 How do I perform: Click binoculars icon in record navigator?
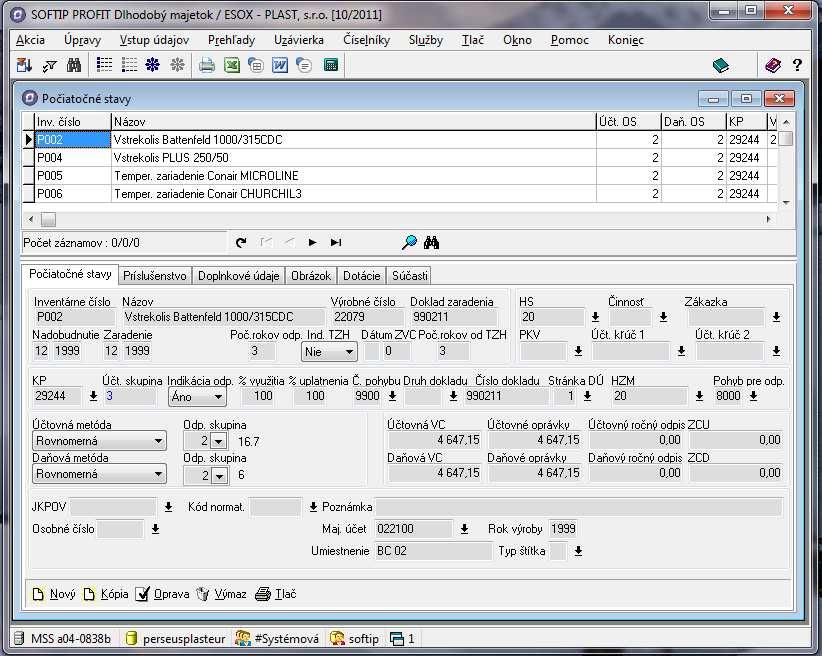(x=431, y=242)
